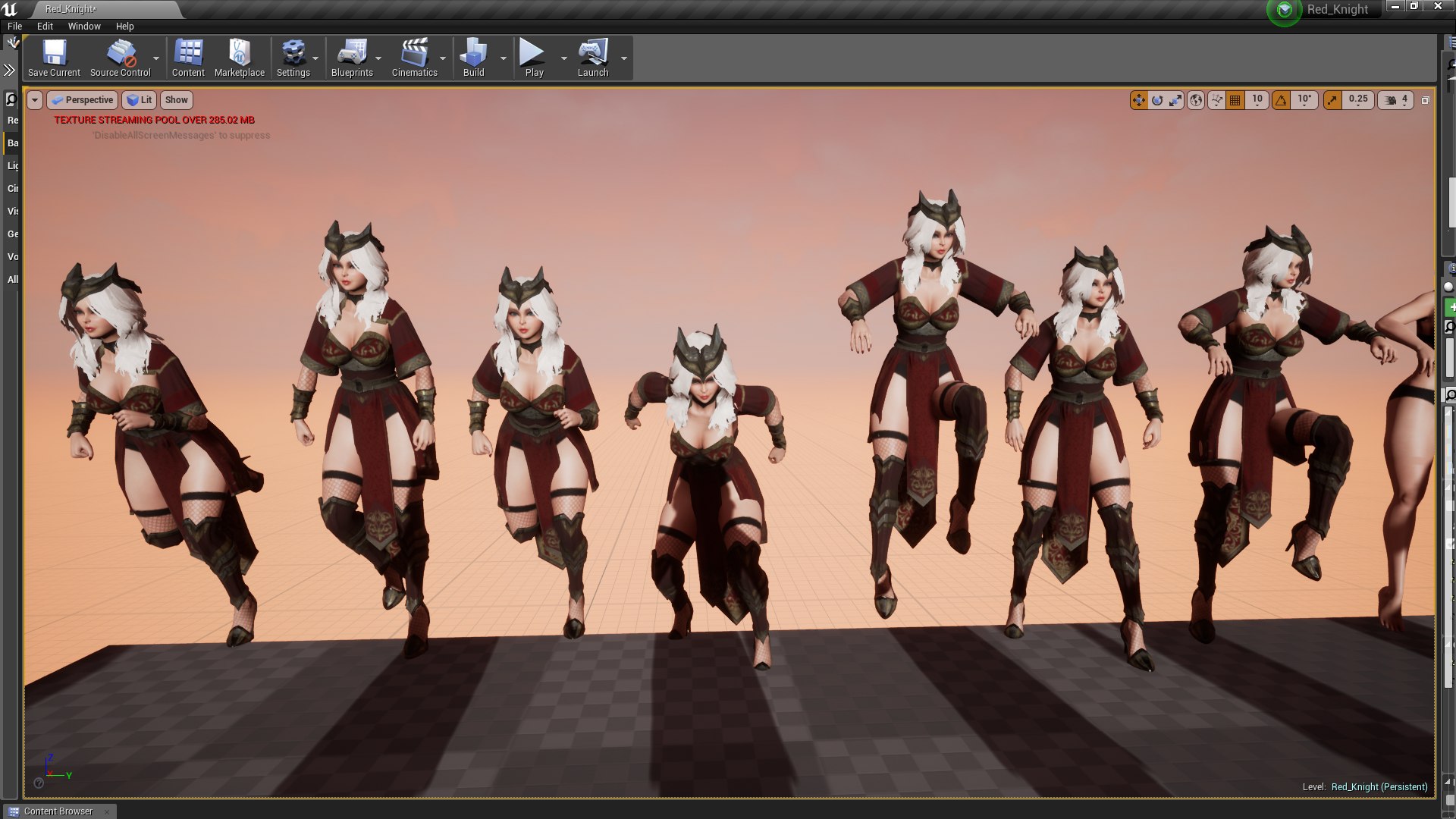Select the All Classes category
Viewport: 1456px width, 819px height.
pyautogui.click(x=12, y=280)
